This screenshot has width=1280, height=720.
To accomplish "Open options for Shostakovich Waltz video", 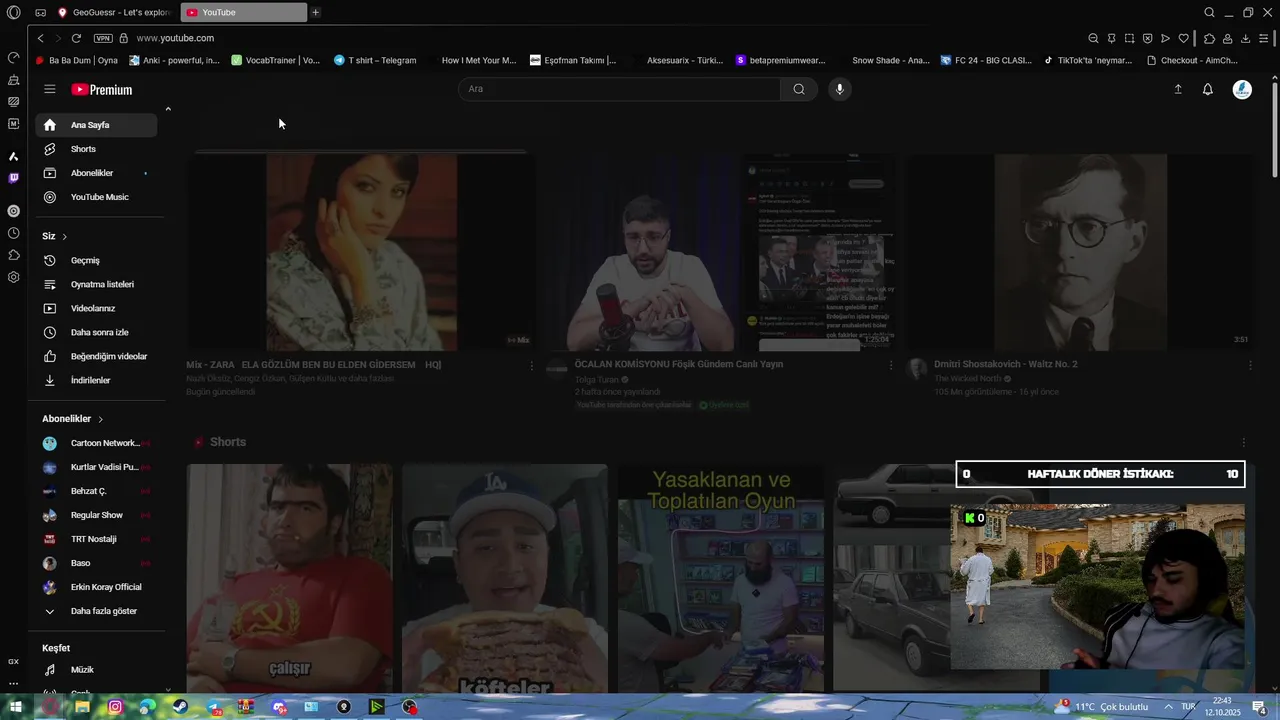I will click(x=1250, y=366).
